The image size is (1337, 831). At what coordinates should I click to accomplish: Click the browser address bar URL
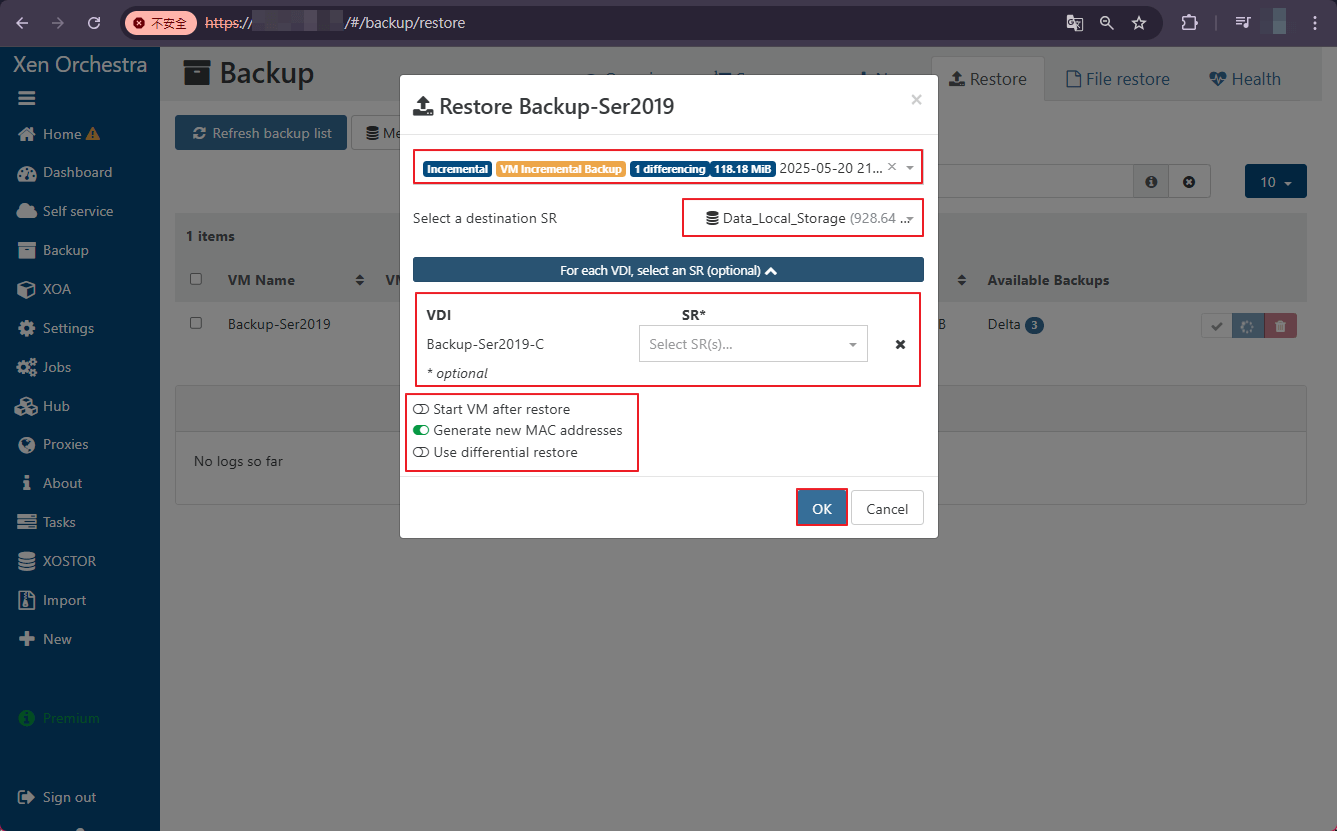pos(335,22)
